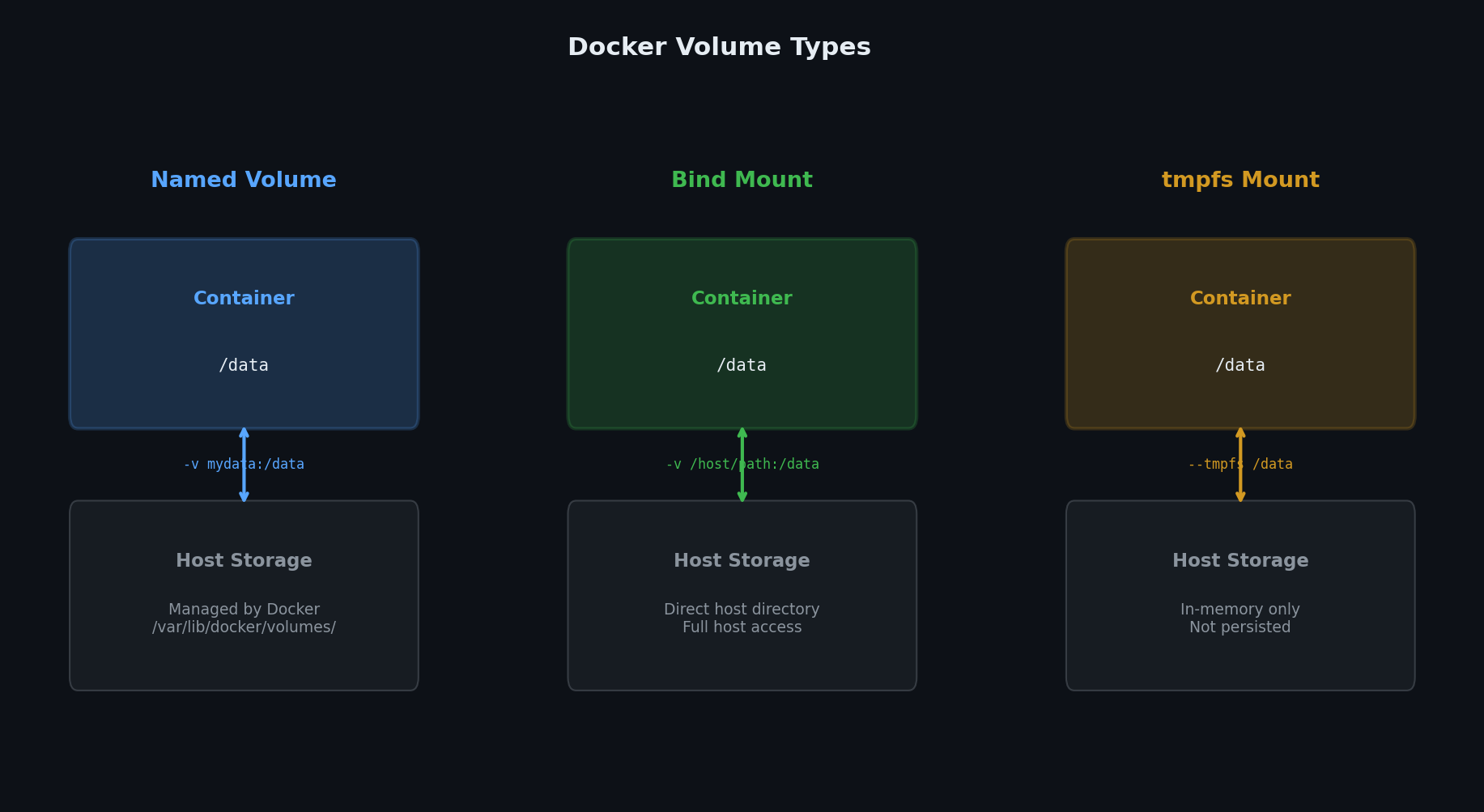Screen dimensions: 1484x812
Task: Select the orange 'Container' label
Action: click(1240, 299)
